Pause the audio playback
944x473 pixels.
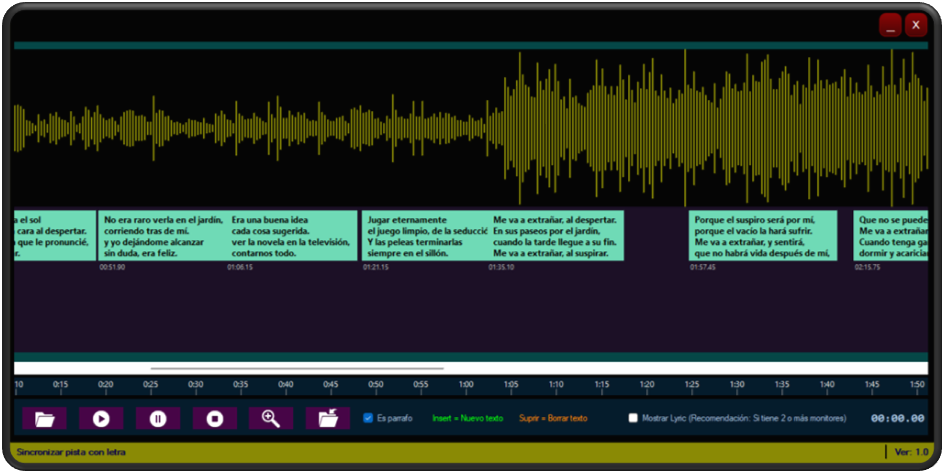coord(158,419)
